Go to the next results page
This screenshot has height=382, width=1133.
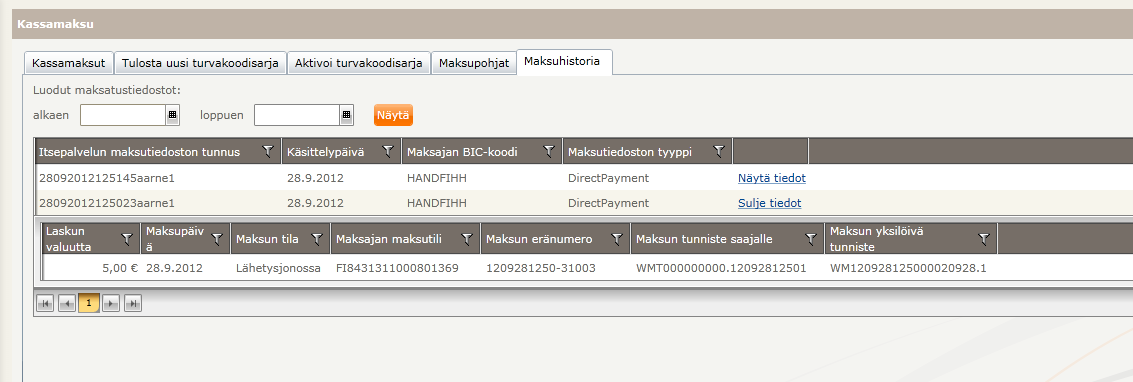(x=111, y=303)
